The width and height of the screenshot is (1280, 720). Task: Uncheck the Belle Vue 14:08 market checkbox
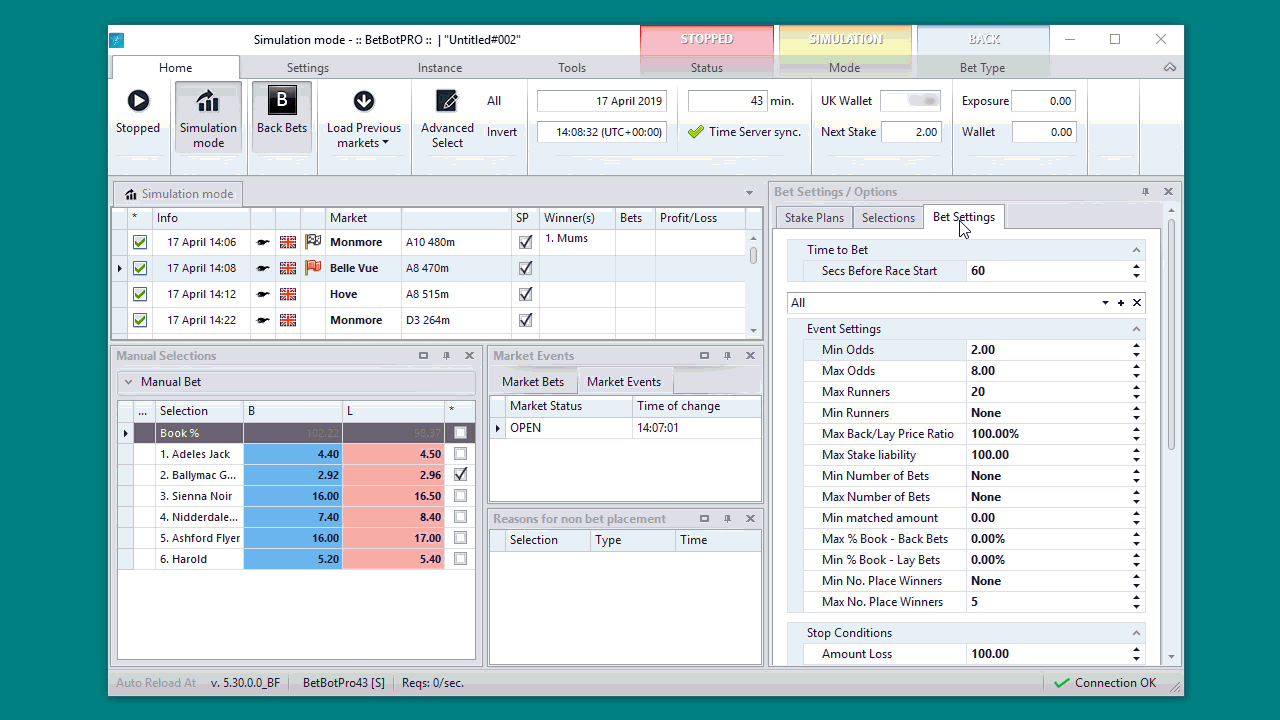140,268
